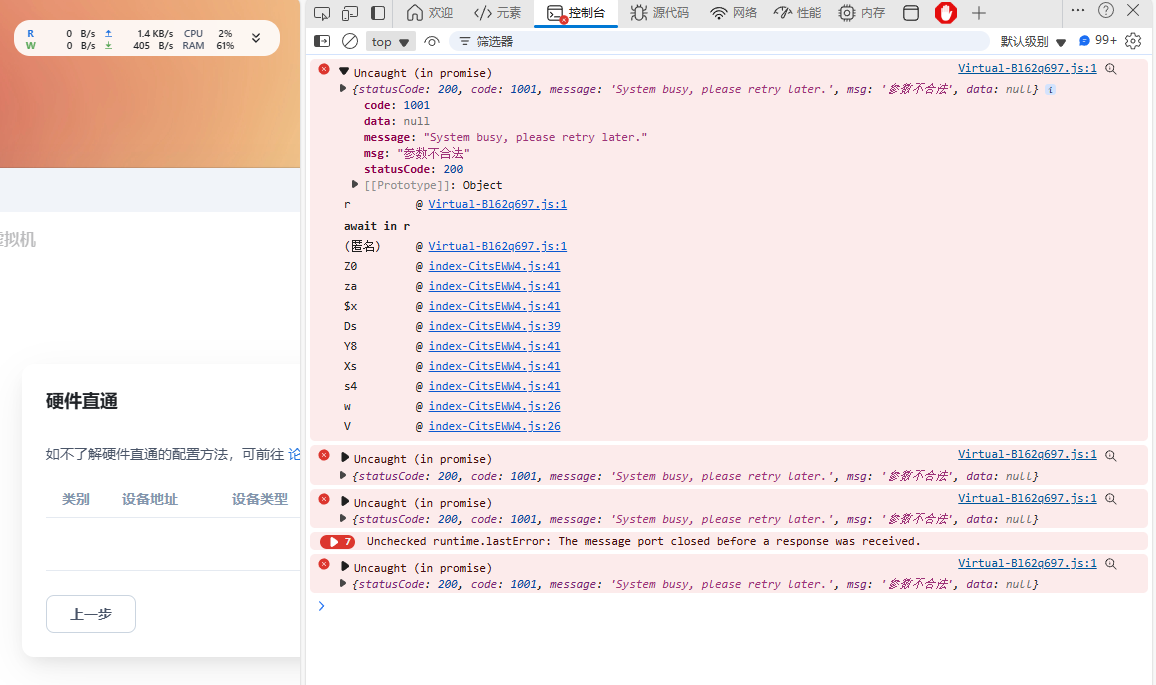Open the 源代码 sources tab
1156x685 pixels.
click(660, 13)
